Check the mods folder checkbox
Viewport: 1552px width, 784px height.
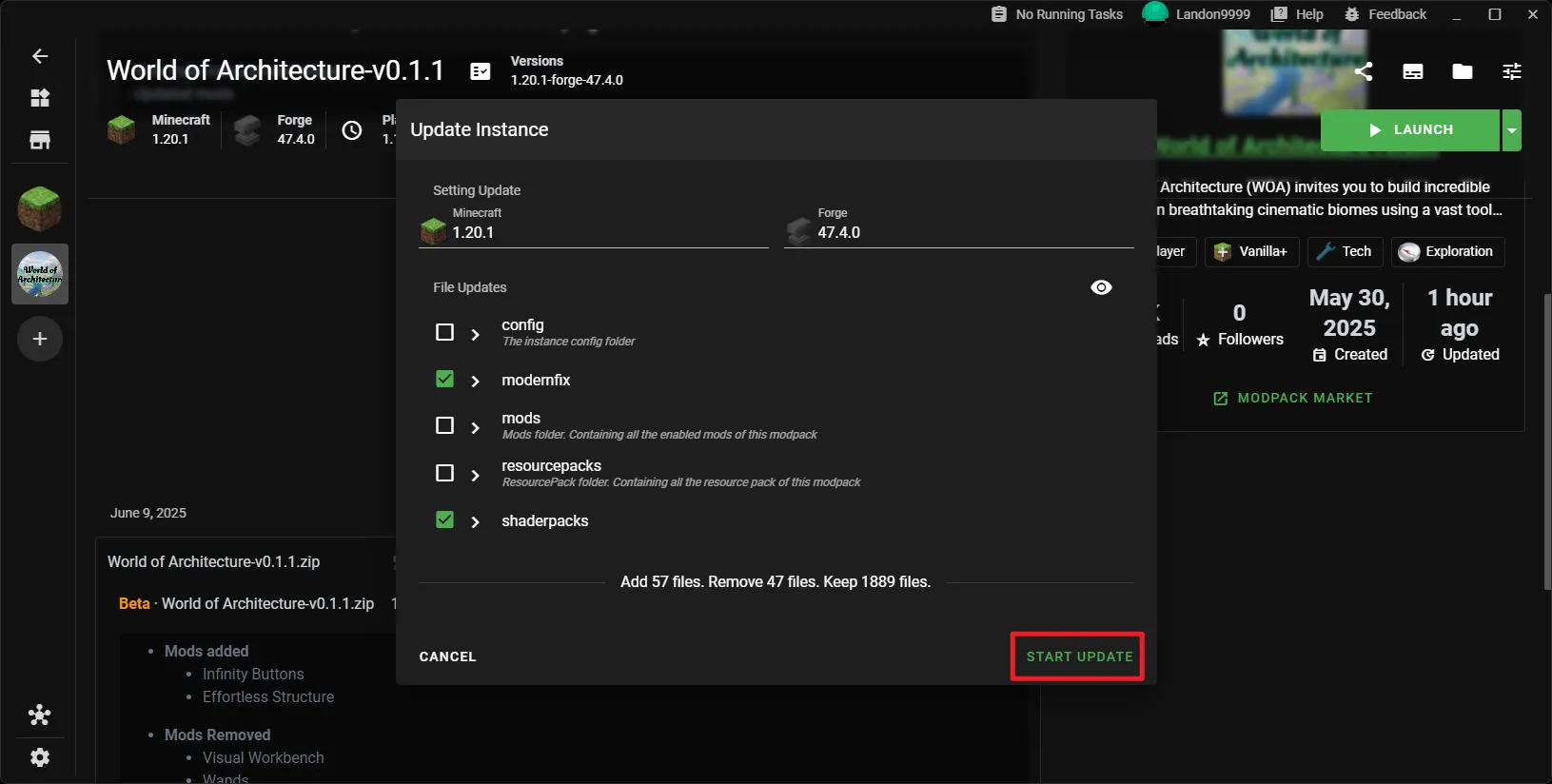click(x=444, y=425)
